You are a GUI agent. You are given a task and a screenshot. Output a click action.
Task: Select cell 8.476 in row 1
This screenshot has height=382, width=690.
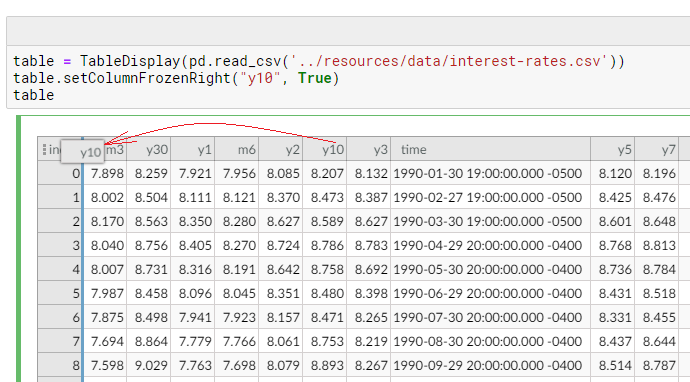[657, 197]
